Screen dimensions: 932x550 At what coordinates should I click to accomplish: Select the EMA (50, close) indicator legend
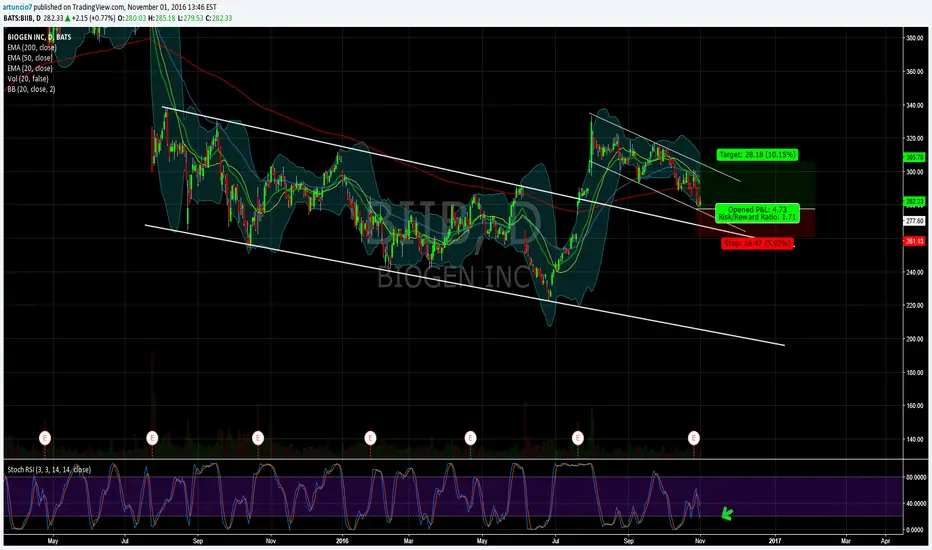pyautogui.click(x=30, y=58)
